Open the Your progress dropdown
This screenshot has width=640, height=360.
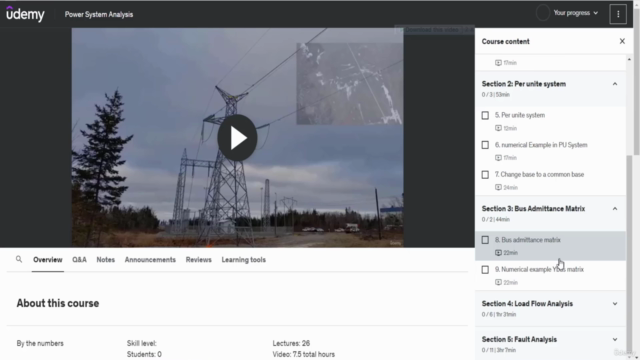pyautogui.click(x=576, y=13)
